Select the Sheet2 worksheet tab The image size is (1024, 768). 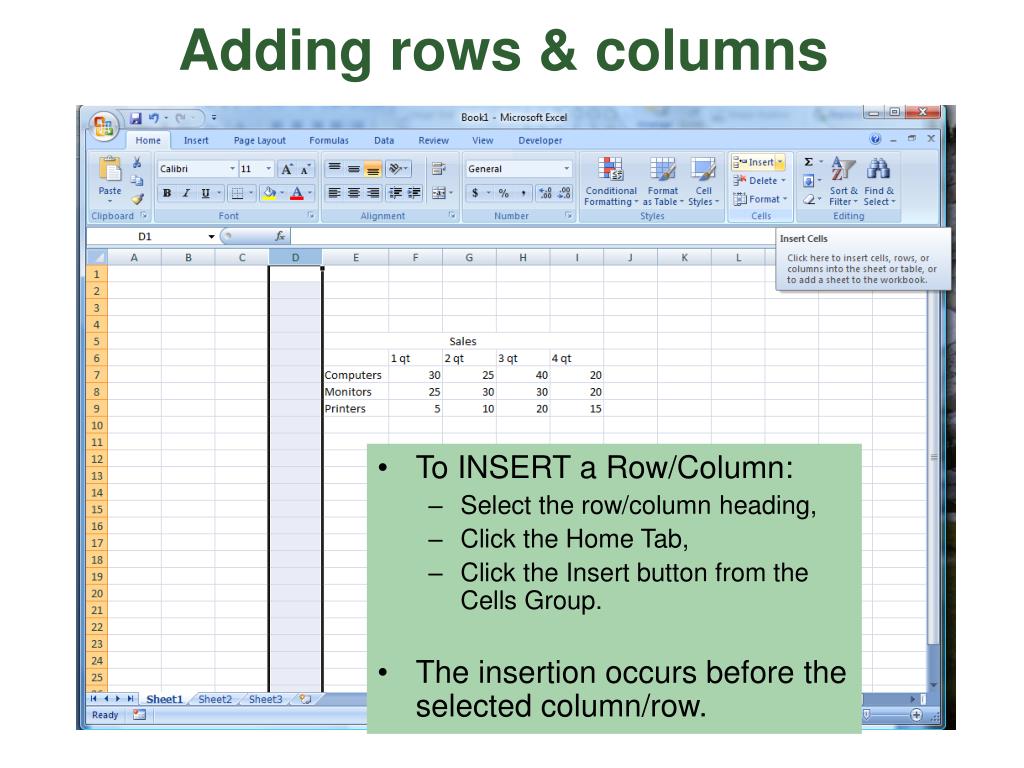215,699
